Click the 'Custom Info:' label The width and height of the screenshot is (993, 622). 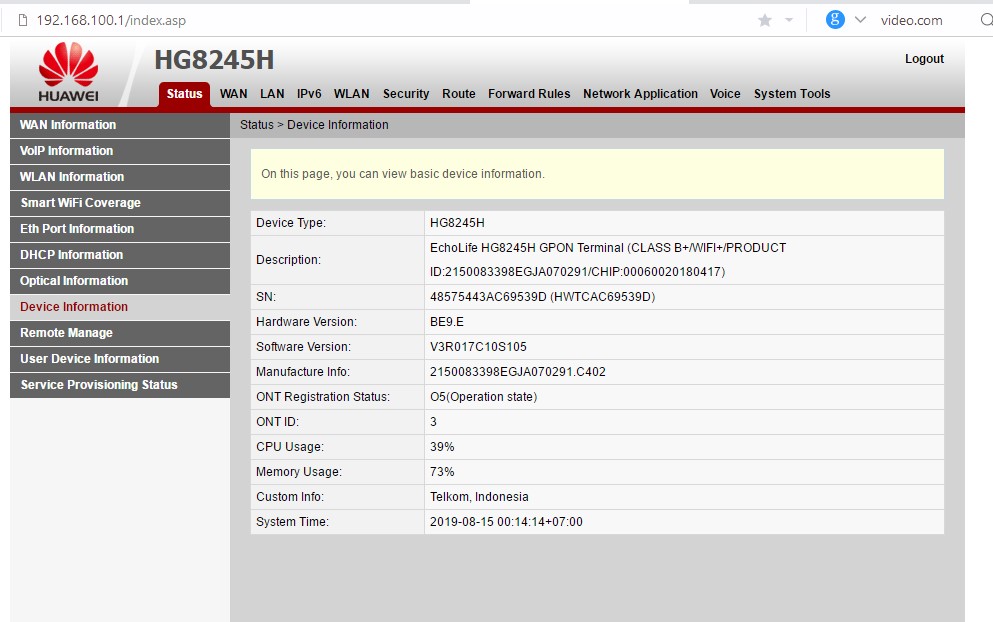[290, 497]
